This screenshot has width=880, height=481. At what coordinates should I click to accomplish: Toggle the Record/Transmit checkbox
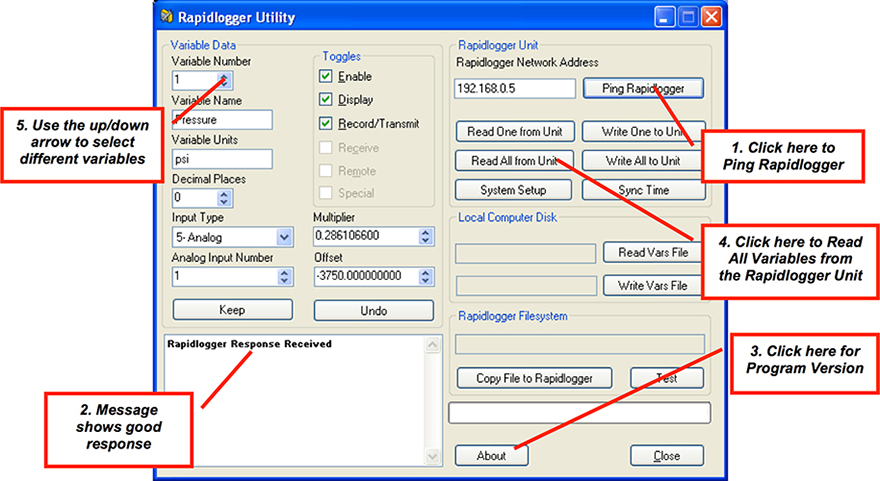[x=326, y=123]
